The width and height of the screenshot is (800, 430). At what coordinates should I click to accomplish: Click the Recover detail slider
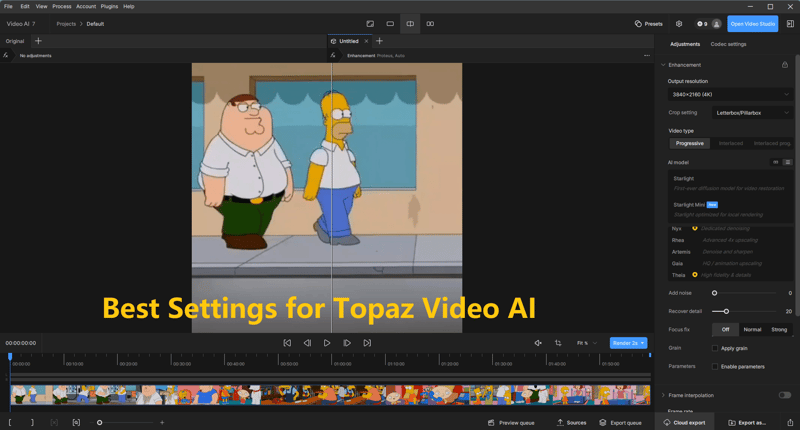[x=726, y=311]
